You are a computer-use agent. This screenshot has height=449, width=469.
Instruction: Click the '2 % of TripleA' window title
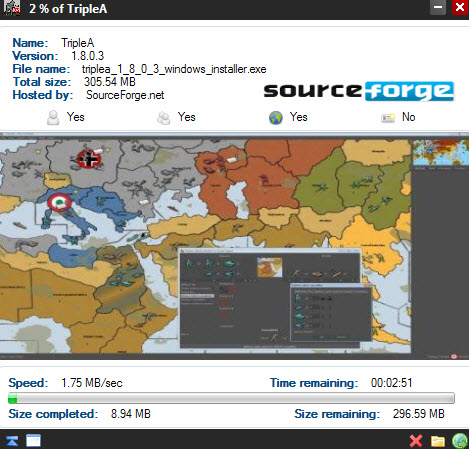[x=68, y=9]
